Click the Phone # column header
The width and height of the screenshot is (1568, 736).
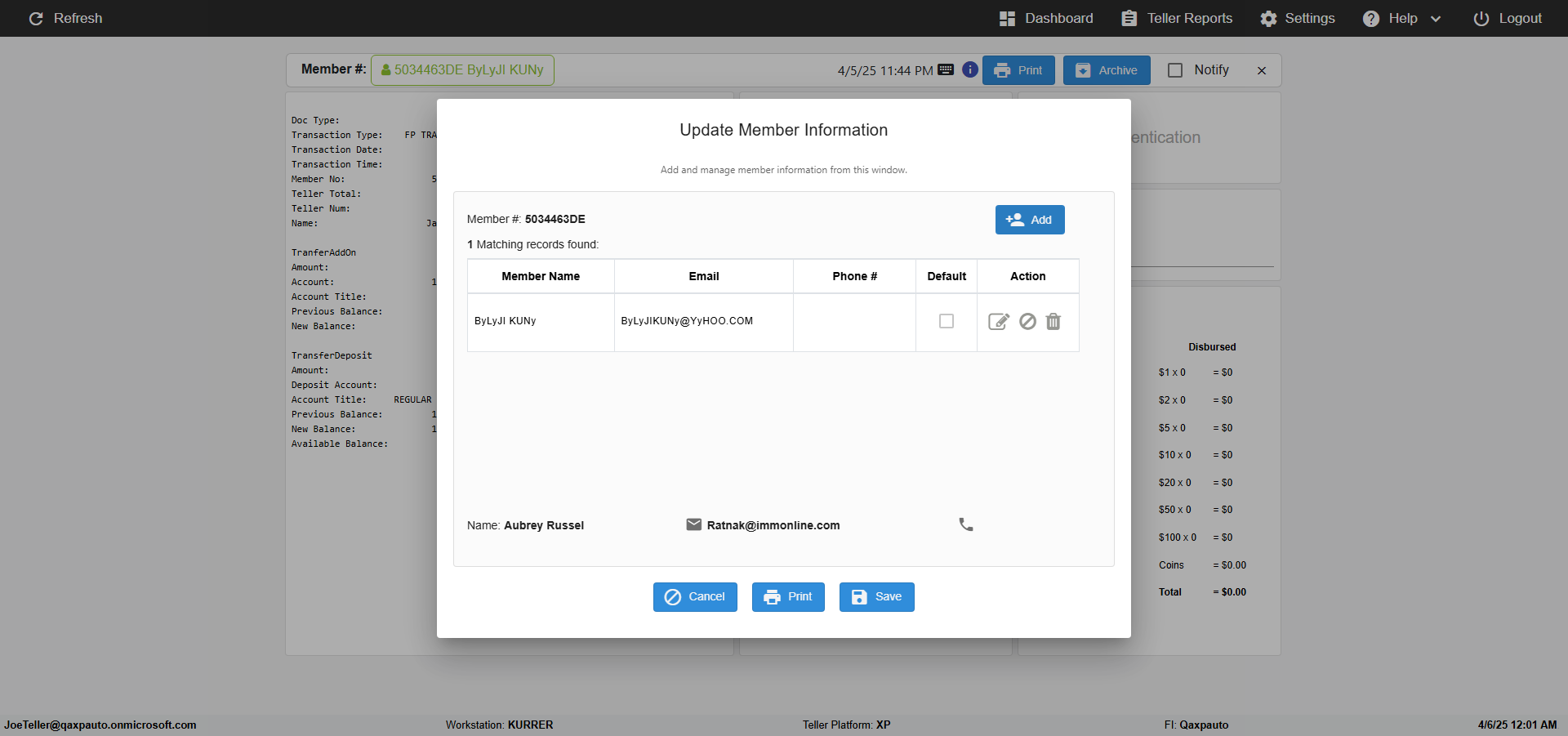[855, 276]
